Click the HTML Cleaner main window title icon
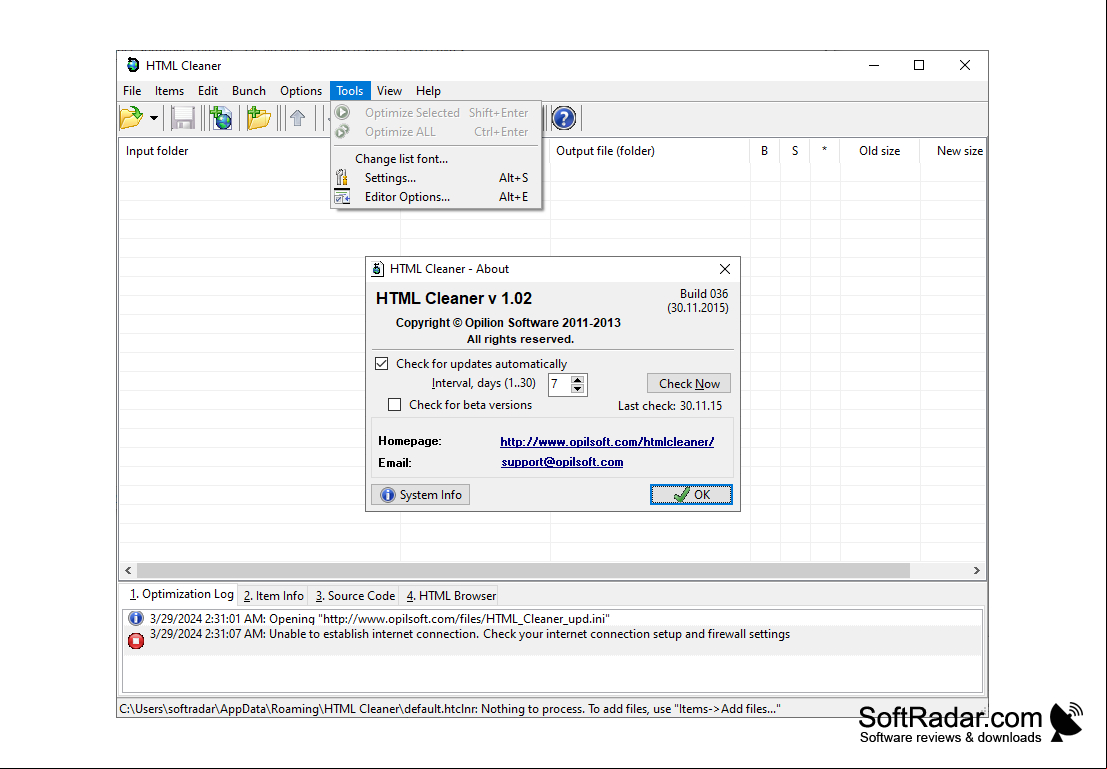The image size is (1107, 769). point(133,65)
